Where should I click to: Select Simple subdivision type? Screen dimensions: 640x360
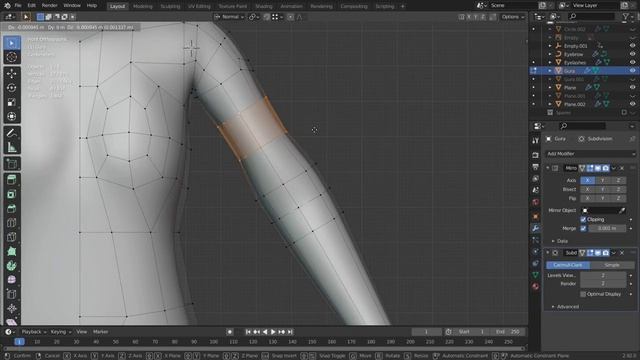tap(612, 265)
